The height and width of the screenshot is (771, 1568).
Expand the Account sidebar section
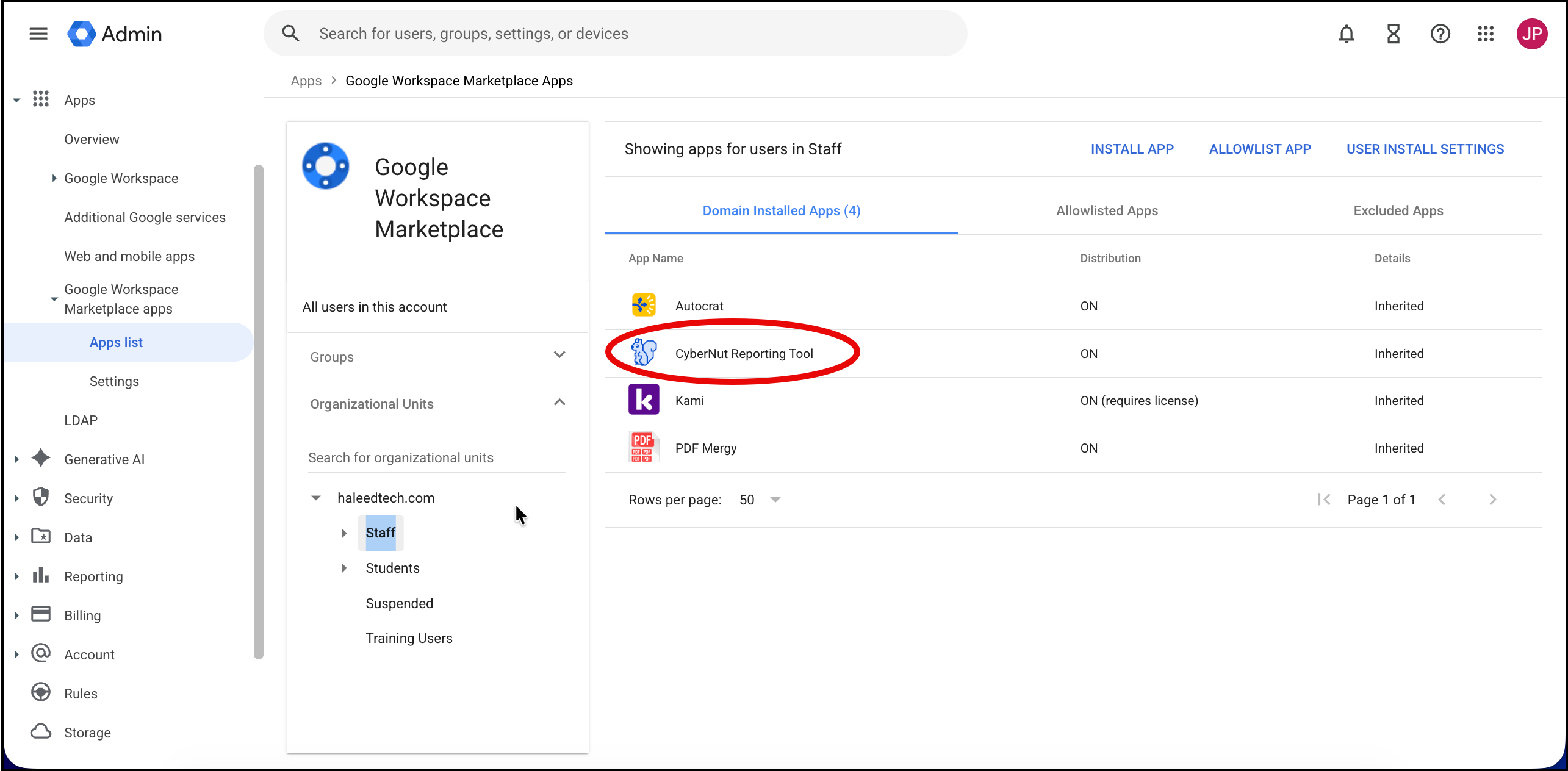pyautogui.click(x=16, y=654)
